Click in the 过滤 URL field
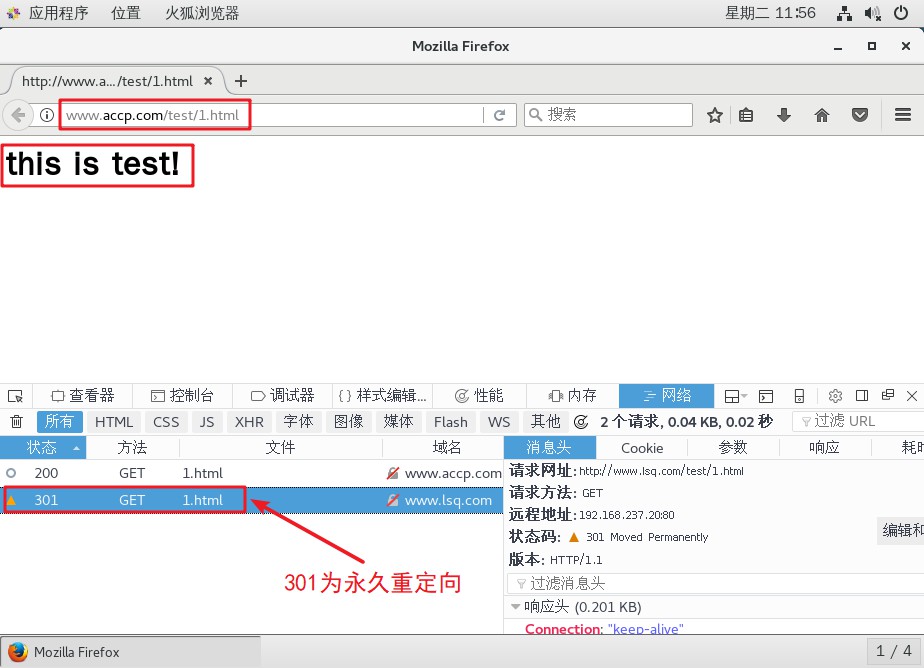 (x=859, y=422)
